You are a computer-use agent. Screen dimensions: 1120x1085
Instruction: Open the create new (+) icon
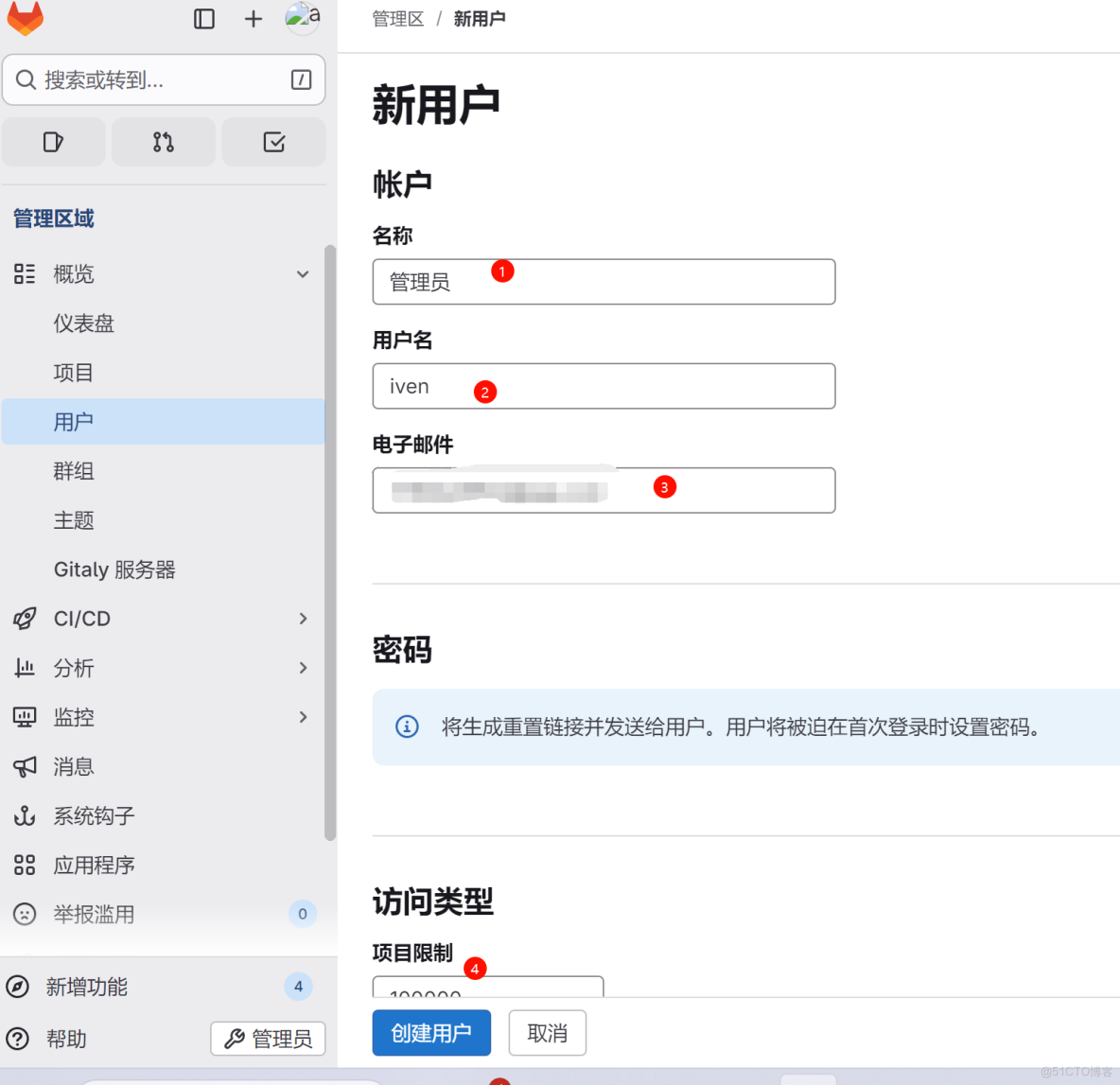click(253, 18)
